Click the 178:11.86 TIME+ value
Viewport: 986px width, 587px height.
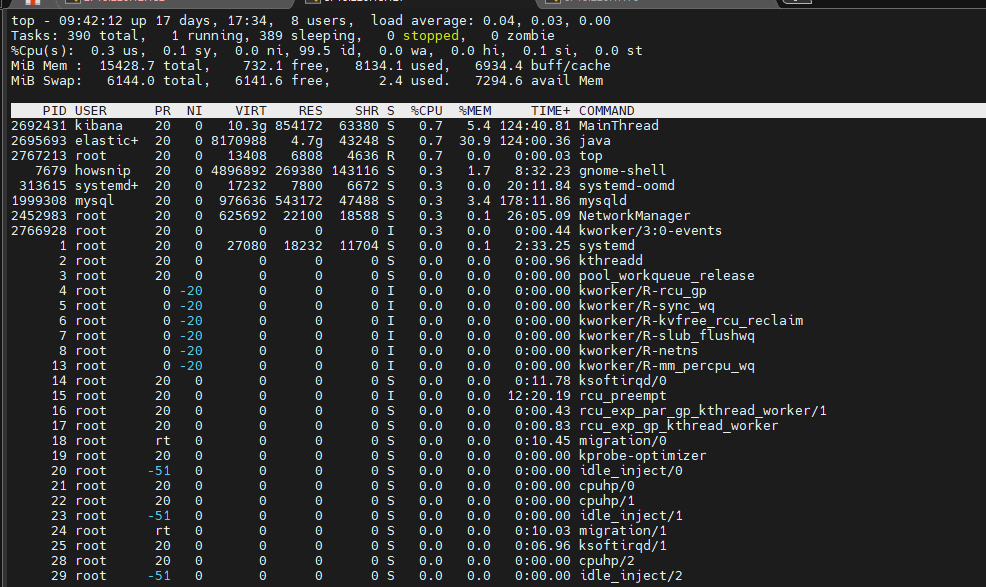click(535, 201)
